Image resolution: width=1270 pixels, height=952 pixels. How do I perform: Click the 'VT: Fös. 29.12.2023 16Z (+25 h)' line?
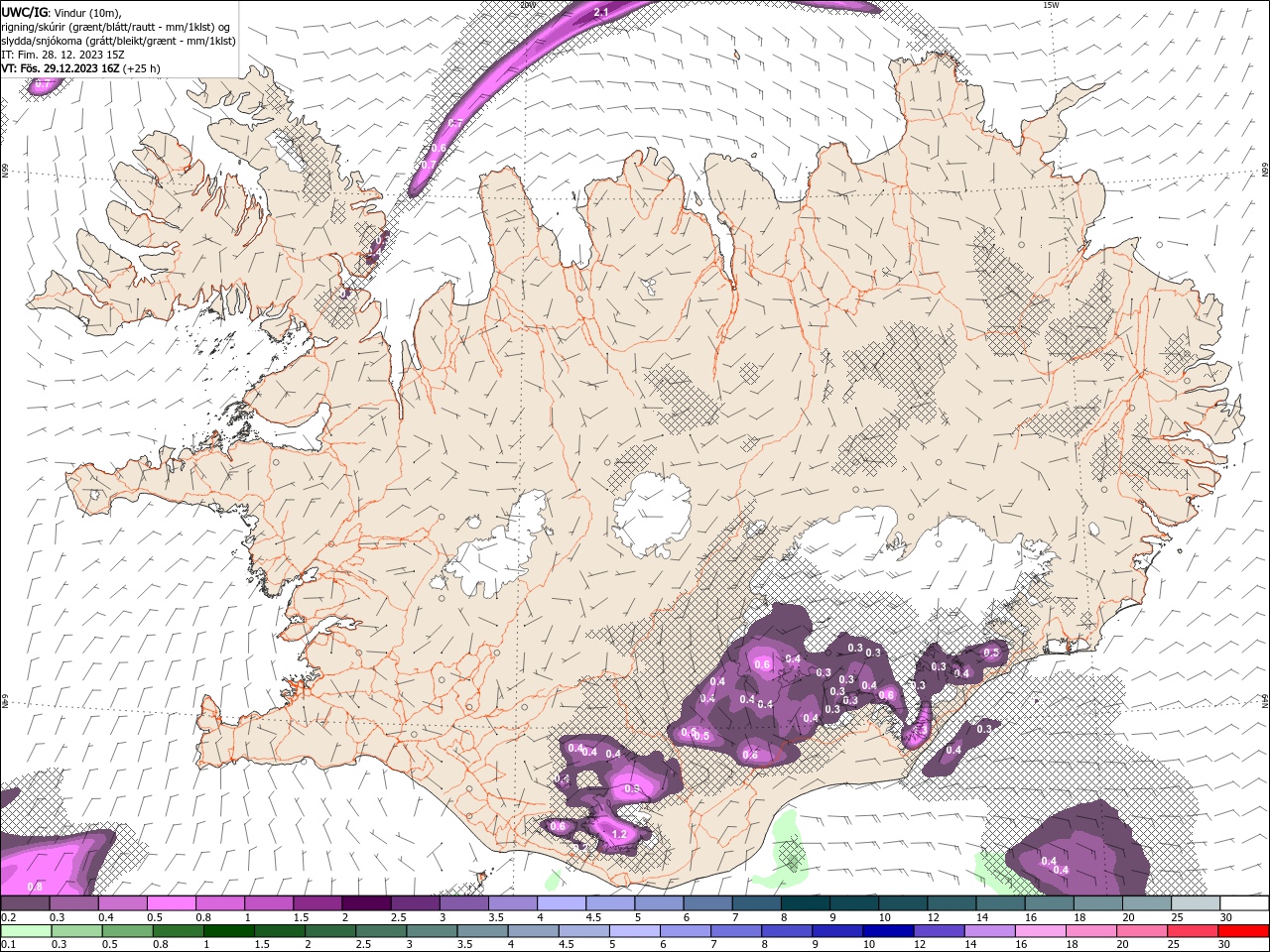point(81,68)
